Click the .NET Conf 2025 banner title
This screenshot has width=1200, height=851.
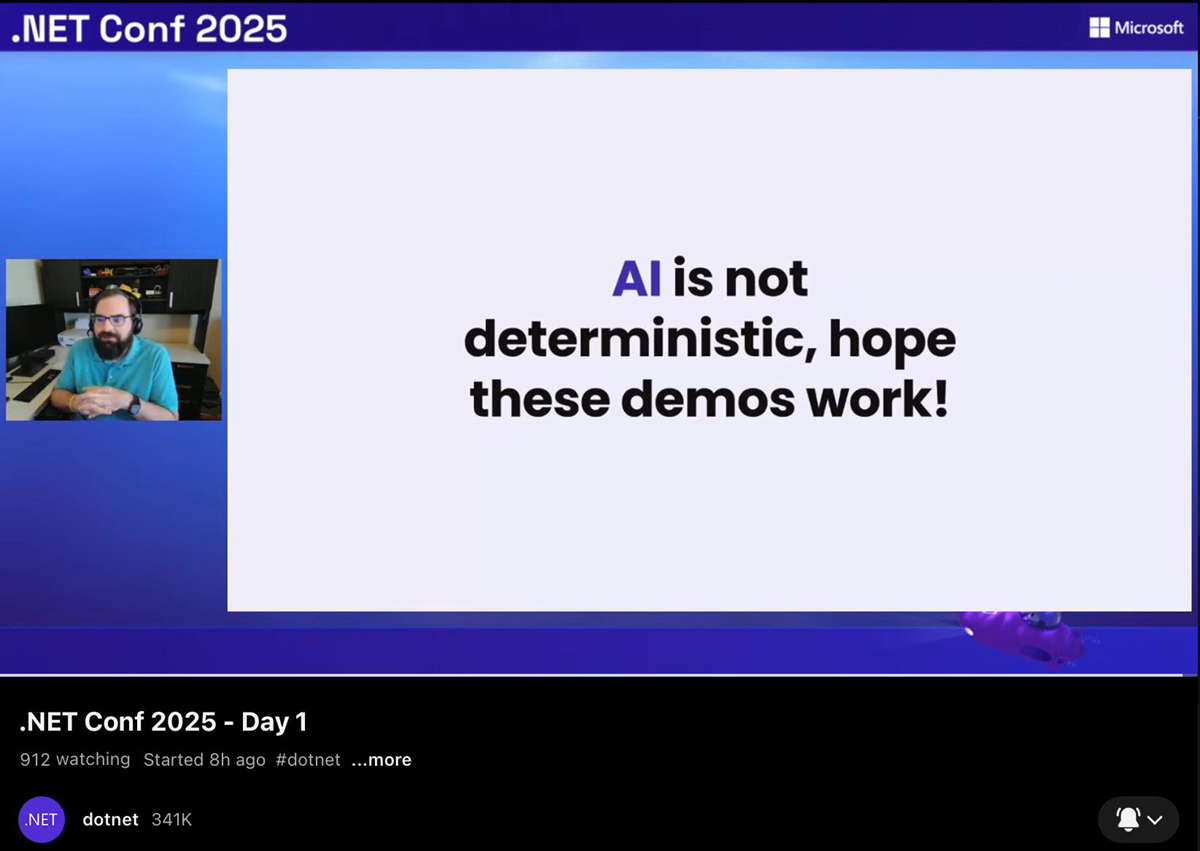click(x=149, y=28)
